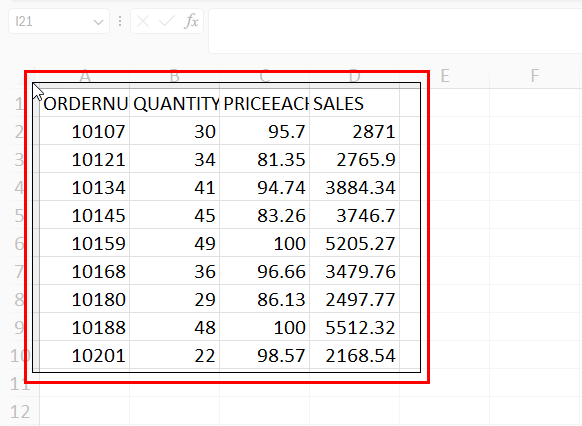
Task: Click the Enter checkmark formula icon
Action: pos(167,22)
